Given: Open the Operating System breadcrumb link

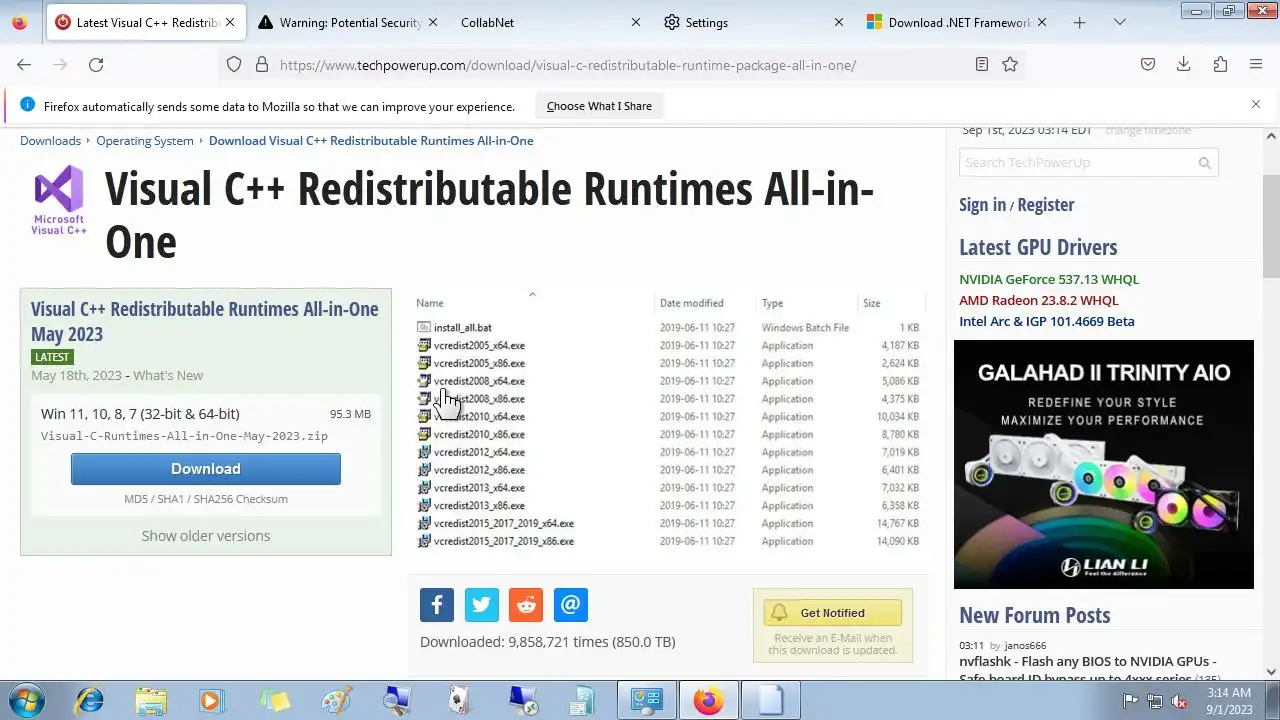Looking at the screenshot, I should click(x=145, y=141).
